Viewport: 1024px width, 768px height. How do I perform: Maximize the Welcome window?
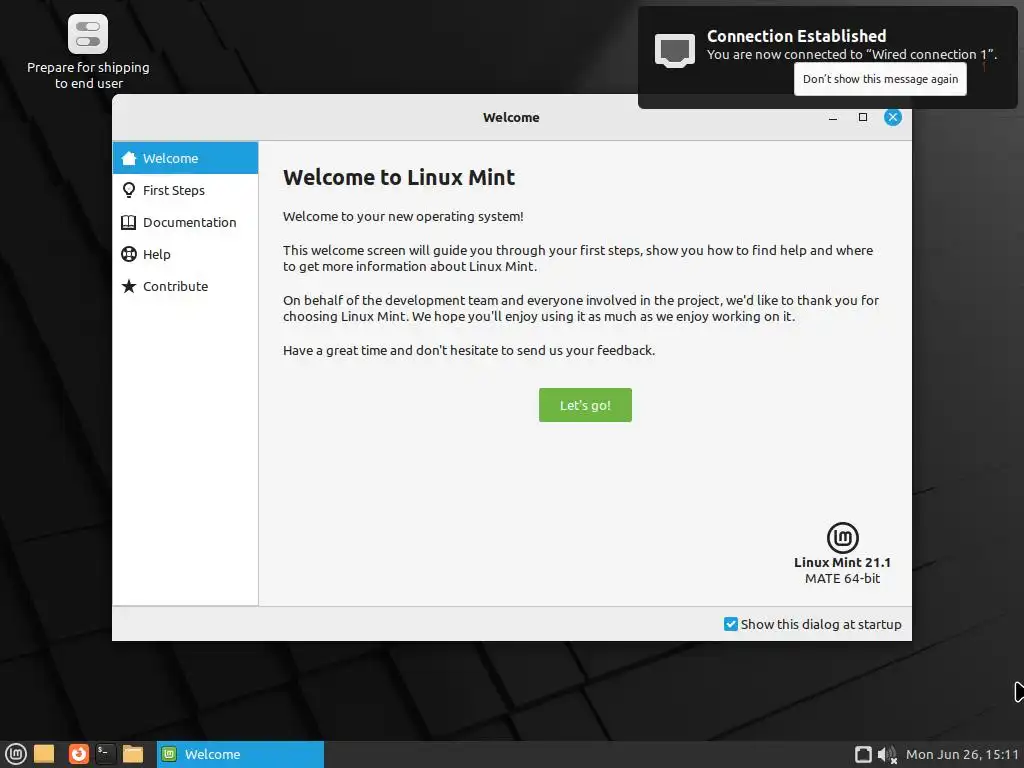pos(863,118)
